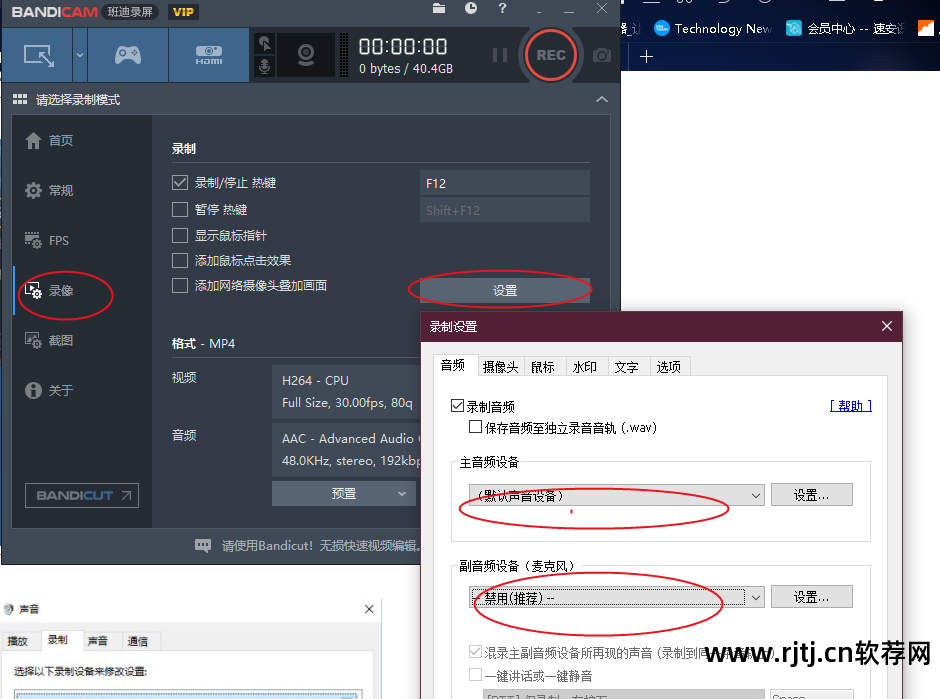Open new browser tab with plus

(x=646, y=57)
